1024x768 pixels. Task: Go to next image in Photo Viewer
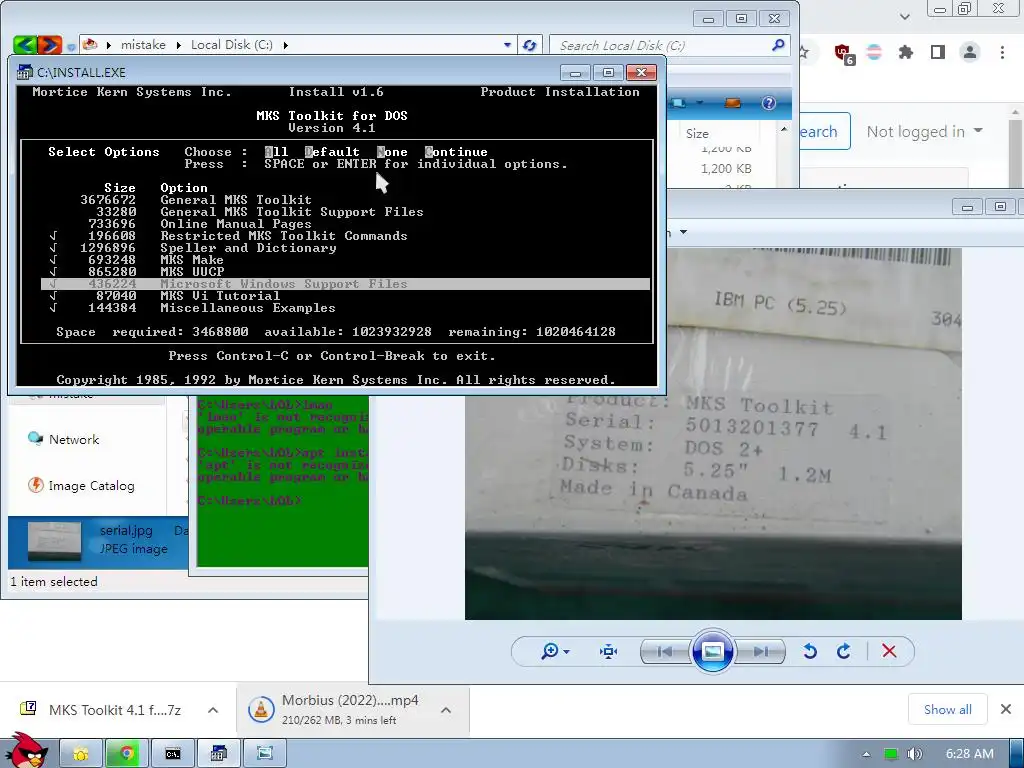coord(760,651)
